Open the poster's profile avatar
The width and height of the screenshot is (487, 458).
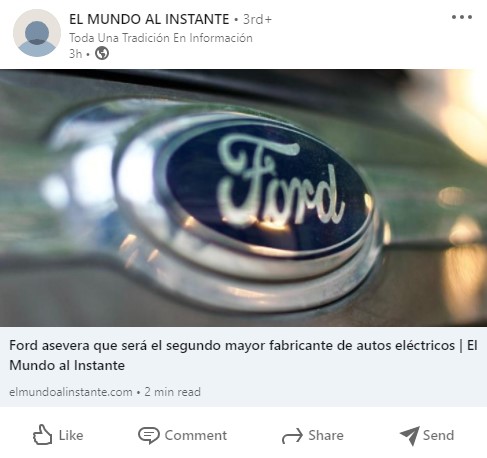click(37, 33)
